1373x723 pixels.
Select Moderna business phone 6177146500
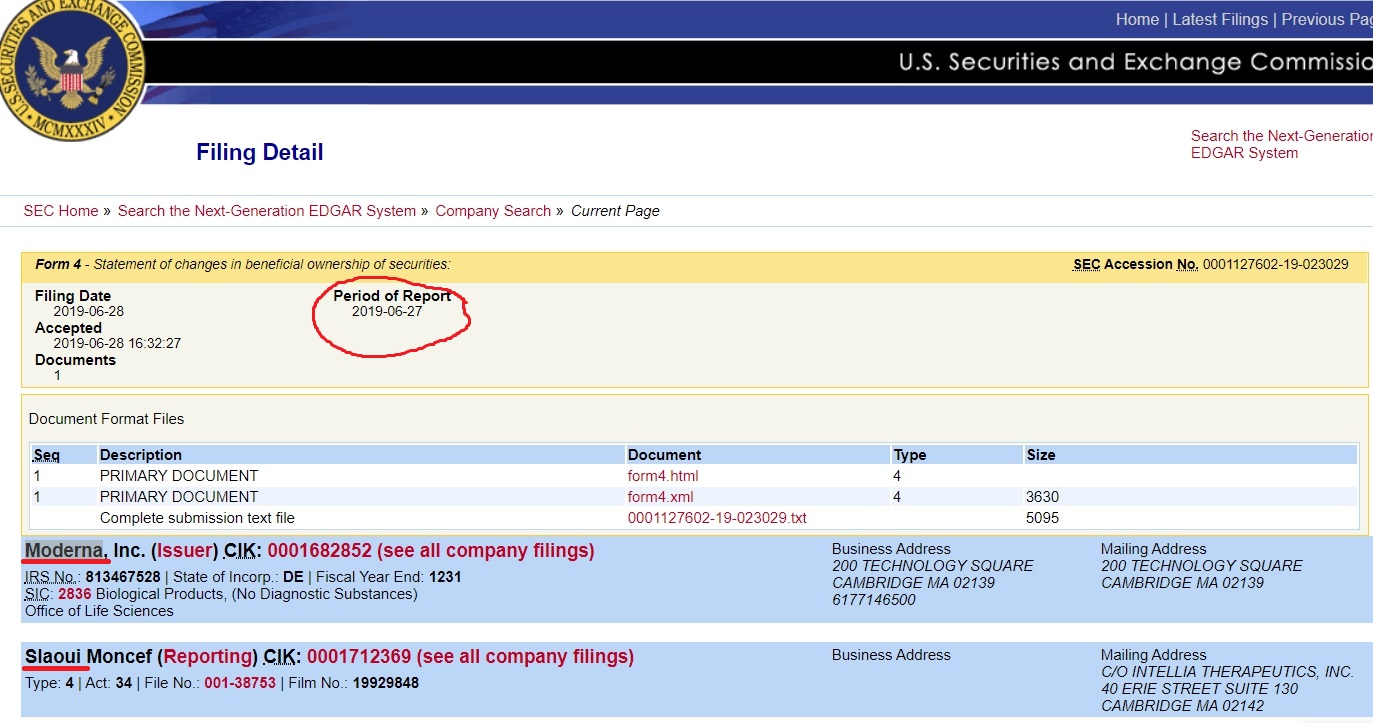tap(874, 600)
